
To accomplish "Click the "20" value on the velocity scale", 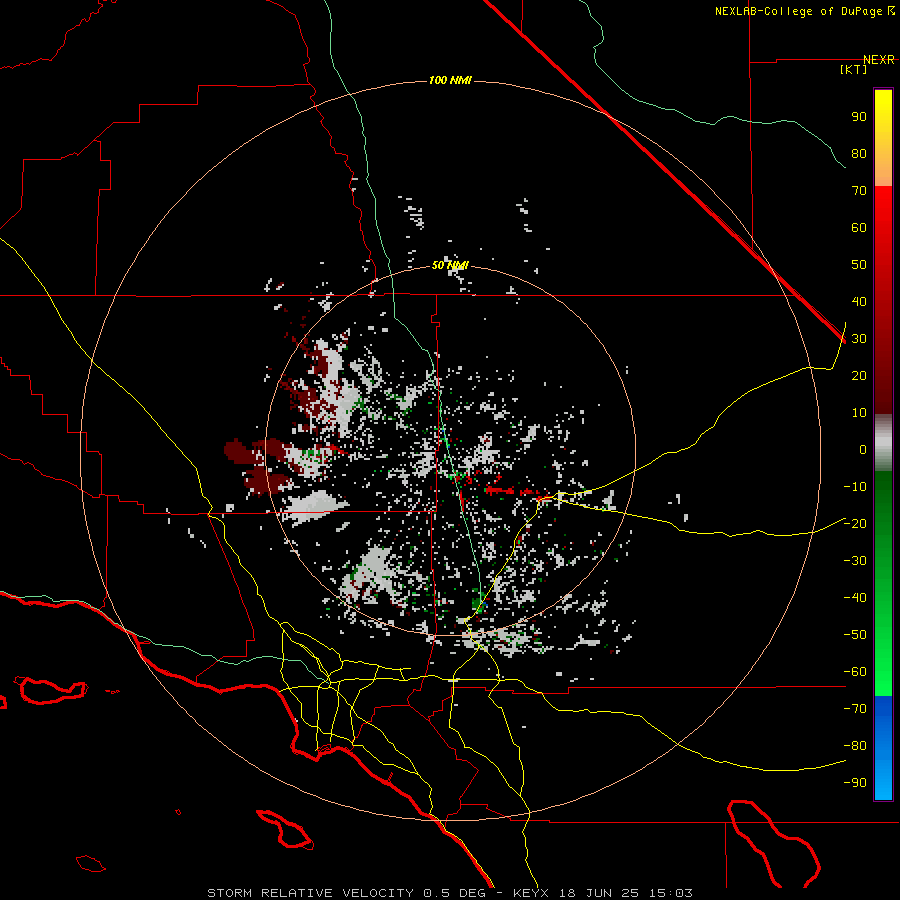I will point(859,376).
